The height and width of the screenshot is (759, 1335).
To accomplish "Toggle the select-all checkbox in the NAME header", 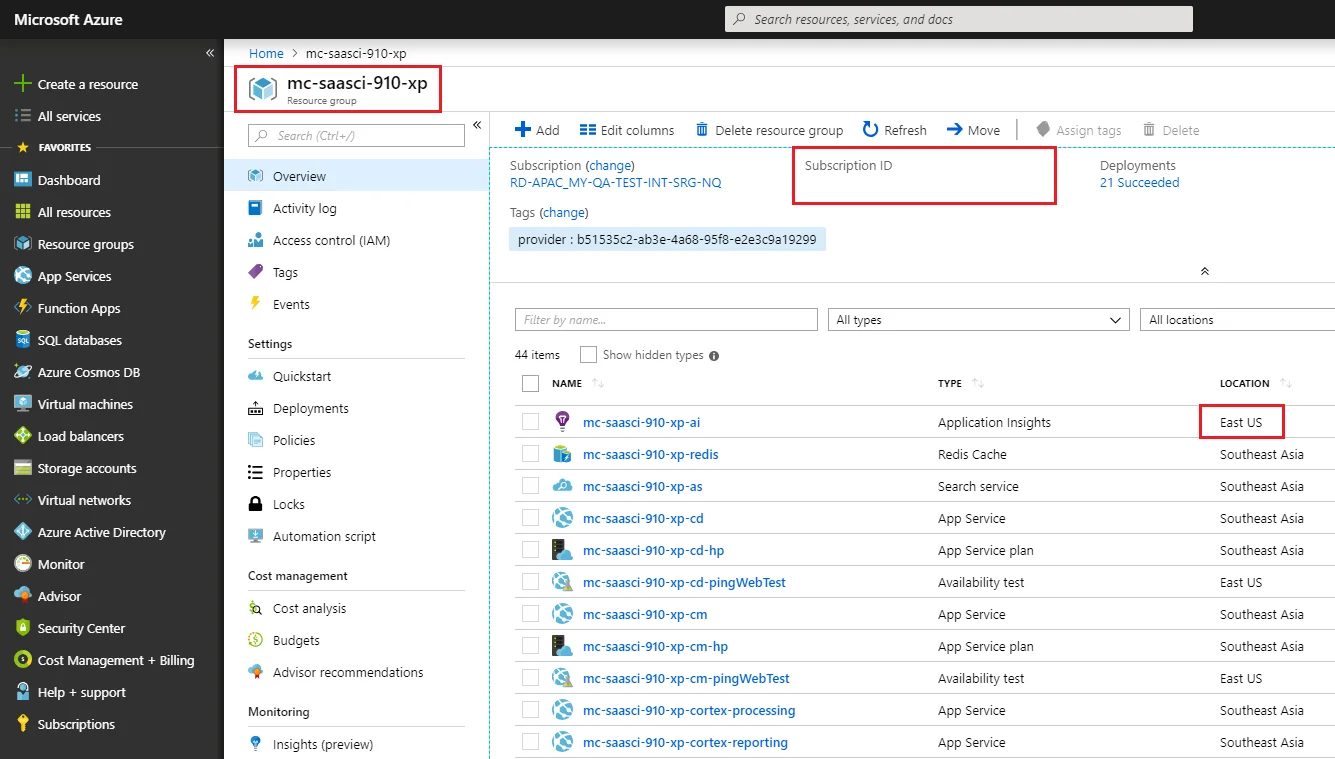I will click(x=531, y=383).
